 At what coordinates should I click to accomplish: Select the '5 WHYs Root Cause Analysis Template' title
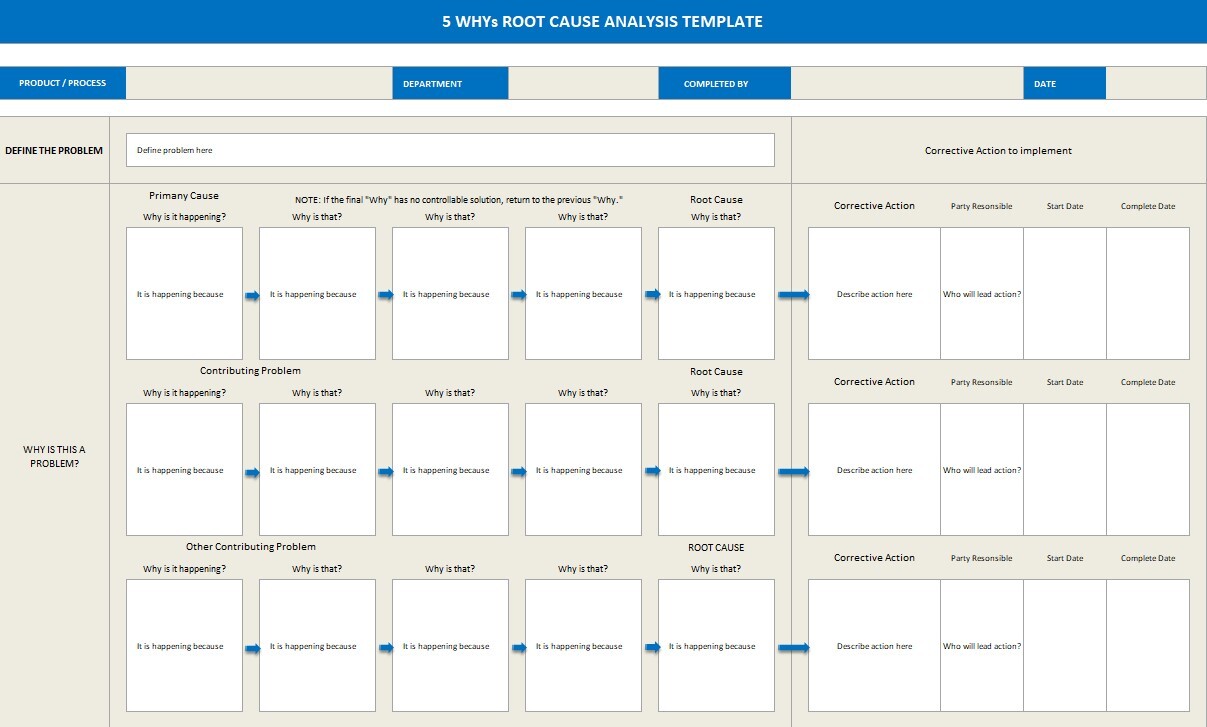tap(602, 21)
